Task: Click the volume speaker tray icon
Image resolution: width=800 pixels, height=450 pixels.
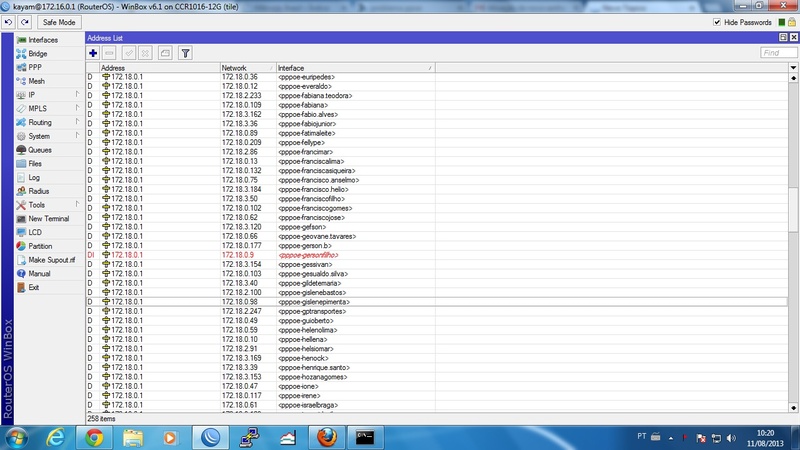Action: [732, 438]
